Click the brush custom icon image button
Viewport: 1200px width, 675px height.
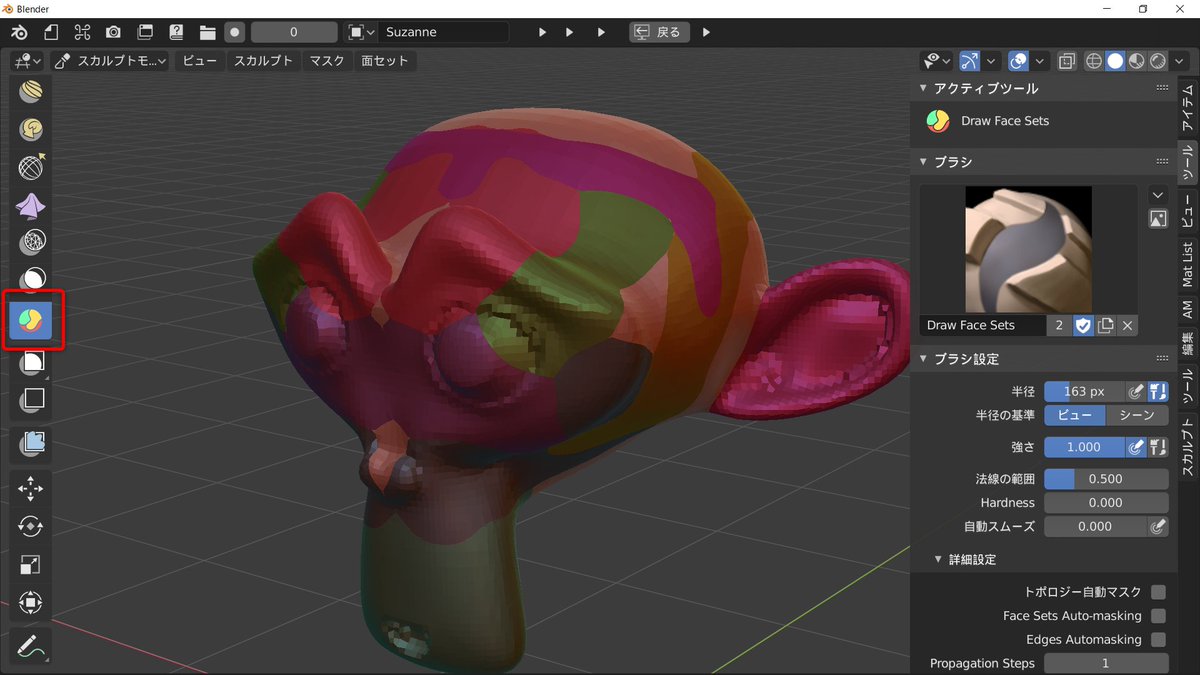tap(1158, 218)
